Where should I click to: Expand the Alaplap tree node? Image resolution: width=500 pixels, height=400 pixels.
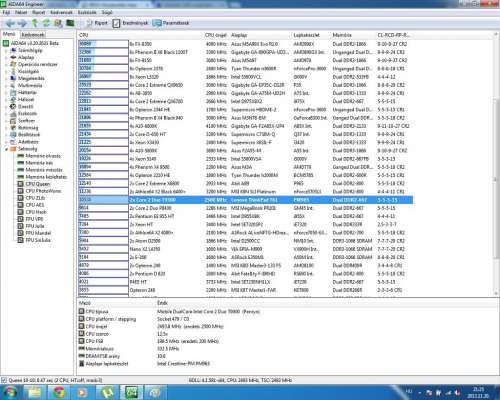click(x=6, y=57)
